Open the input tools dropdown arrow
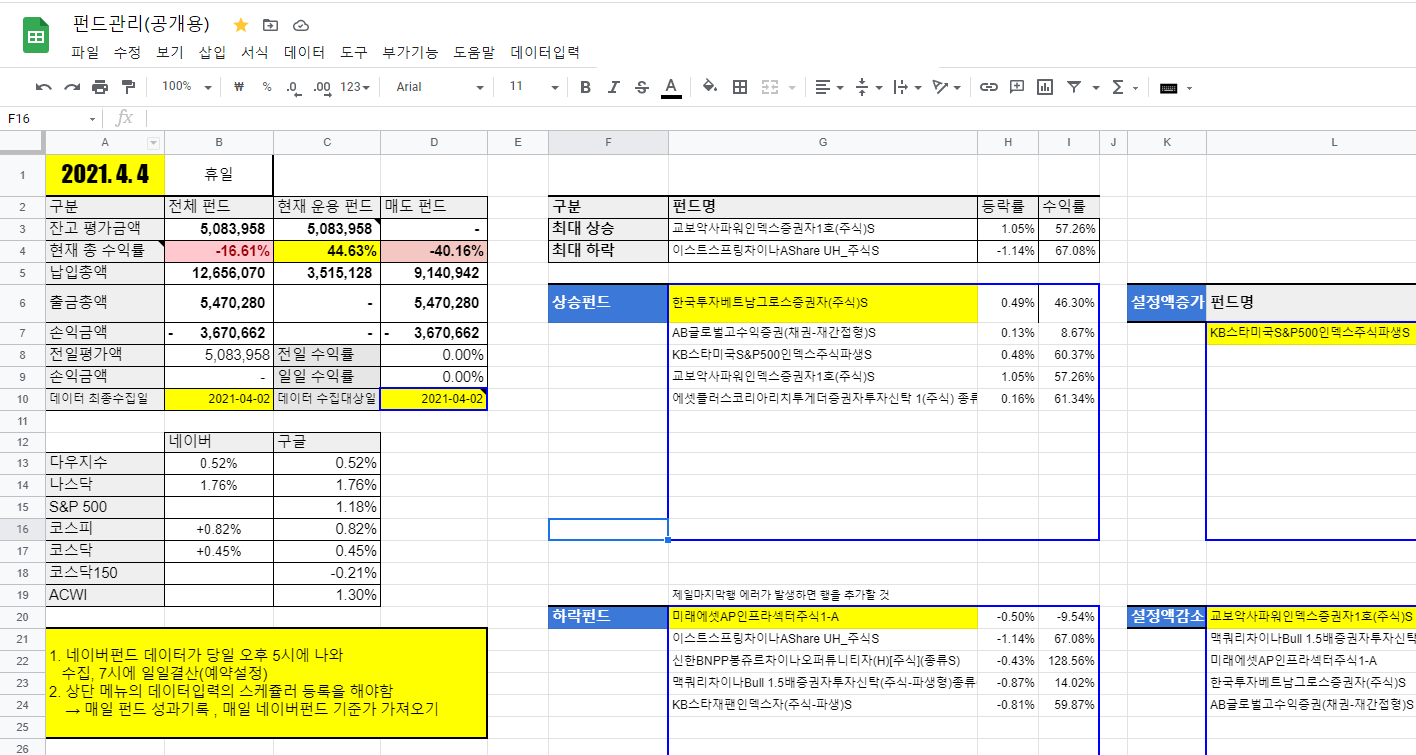This screenshot has height=755, width=1416. [x=1189, y=88]
